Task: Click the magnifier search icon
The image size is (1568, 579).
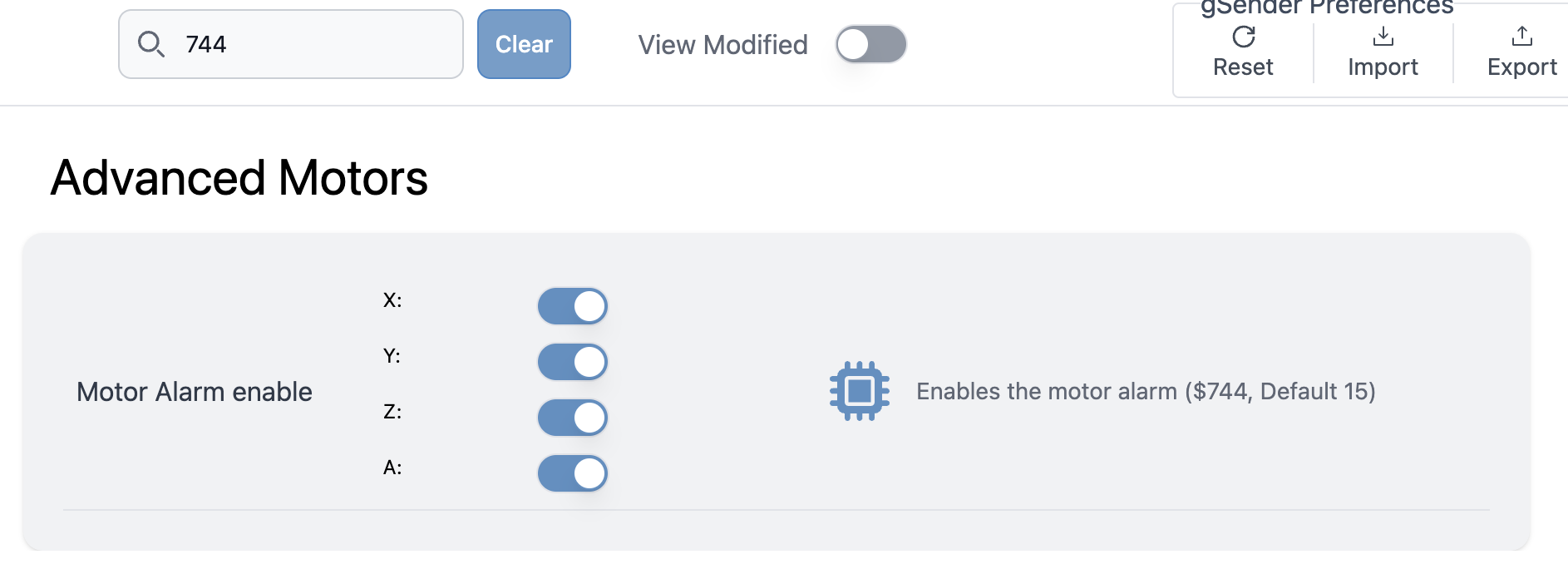Action: click(x=150, y=44)
